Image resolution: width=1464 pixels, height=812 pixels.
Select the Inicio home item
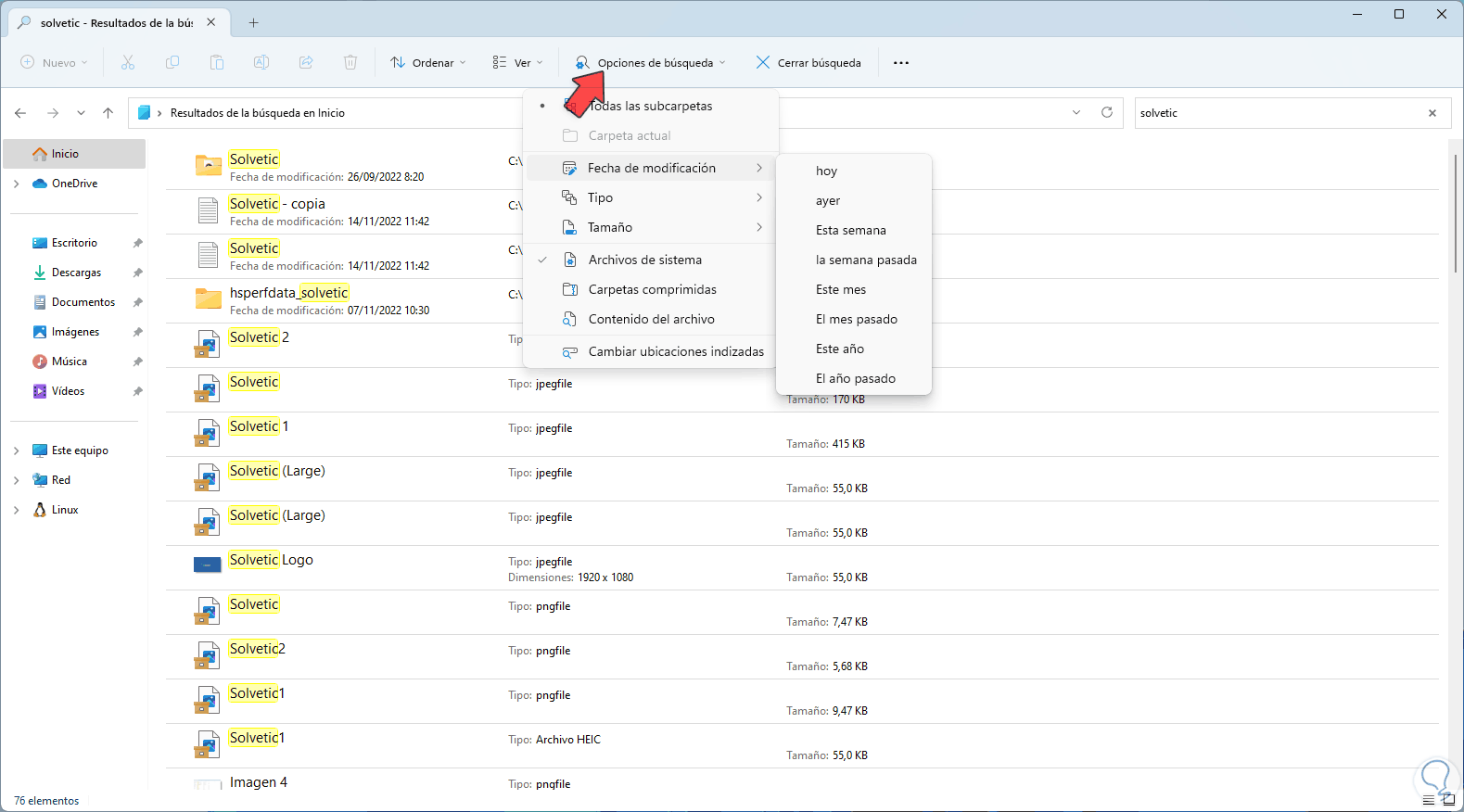tap(74, 154)
